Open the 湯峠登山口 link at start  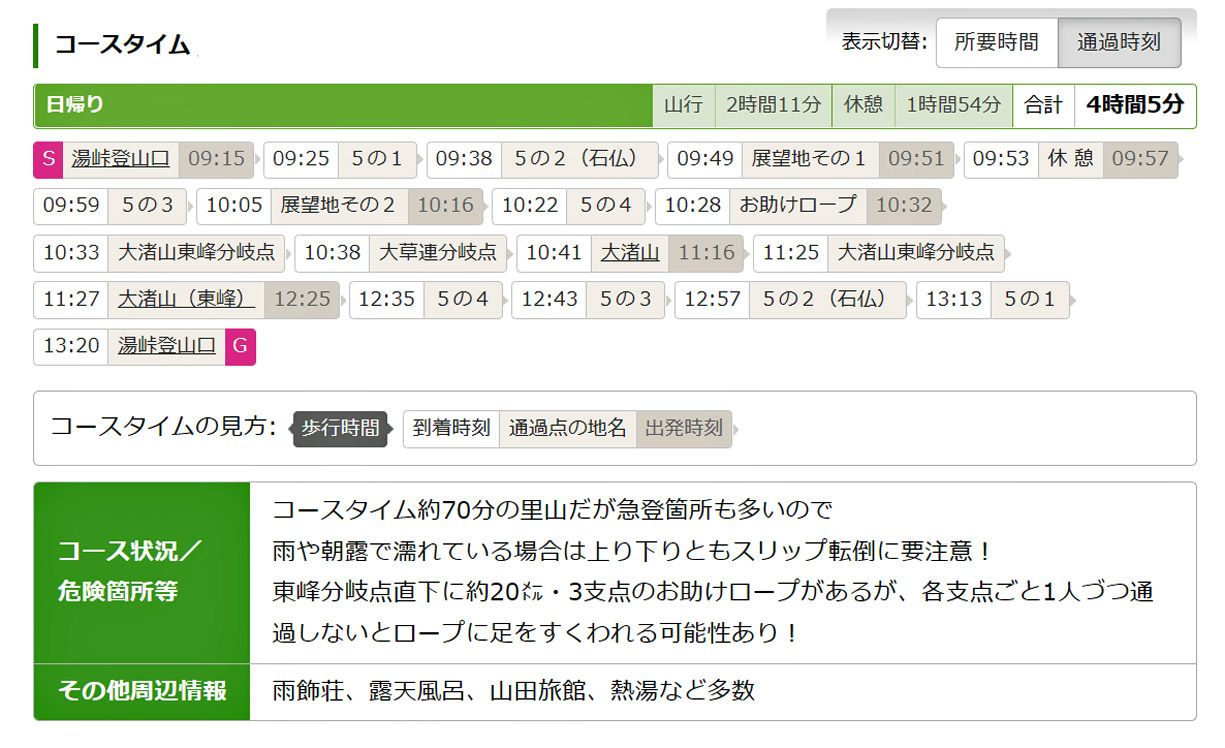click(x=121, y=159)
